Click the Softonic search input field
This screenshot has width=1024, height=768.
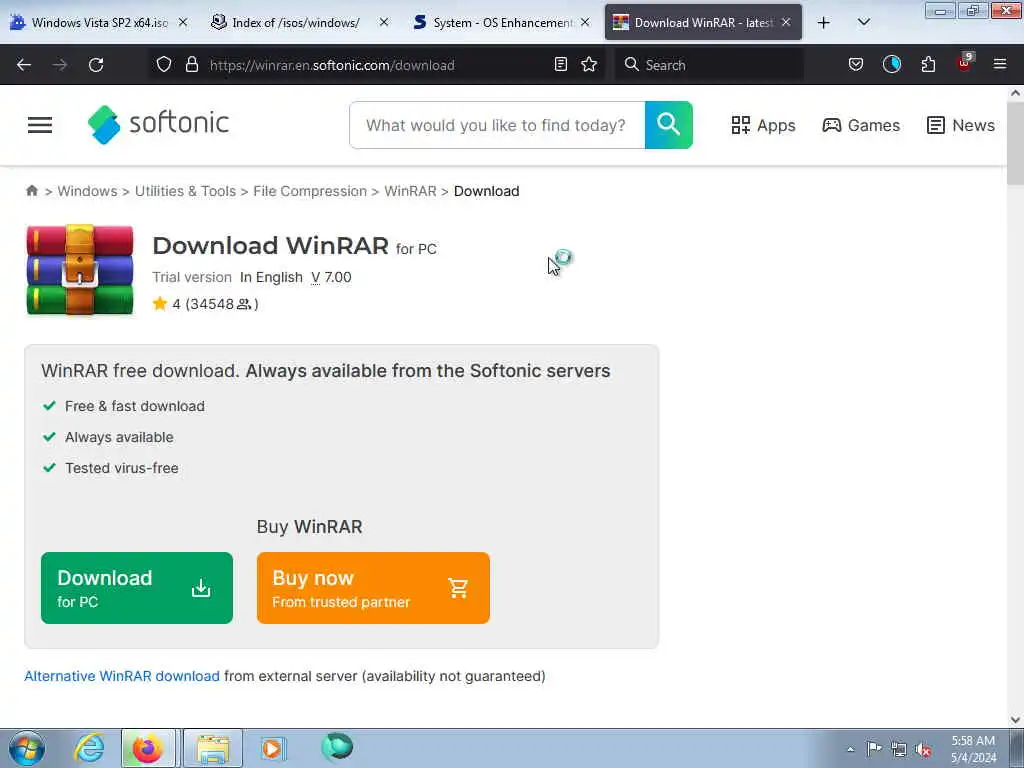click(x=497, y=125)
